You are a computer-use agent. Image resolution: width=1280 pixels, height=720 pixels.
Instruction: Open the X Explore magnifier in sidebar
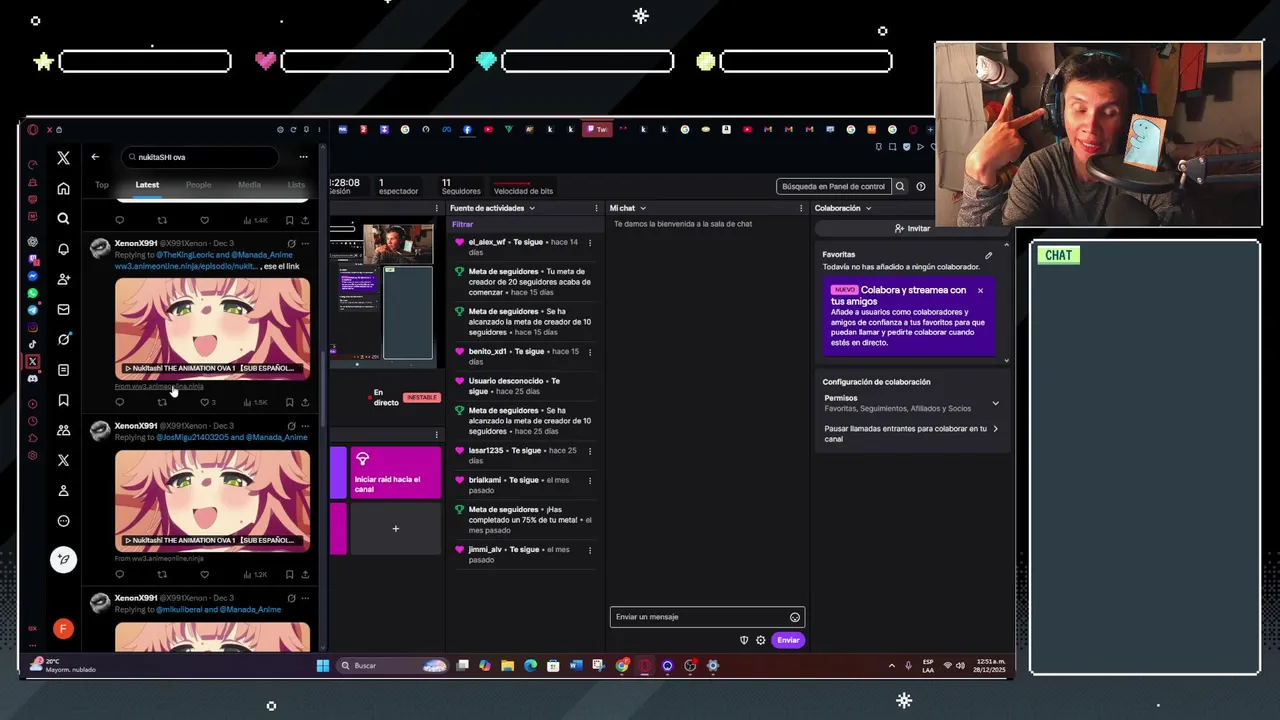point(63,218)
